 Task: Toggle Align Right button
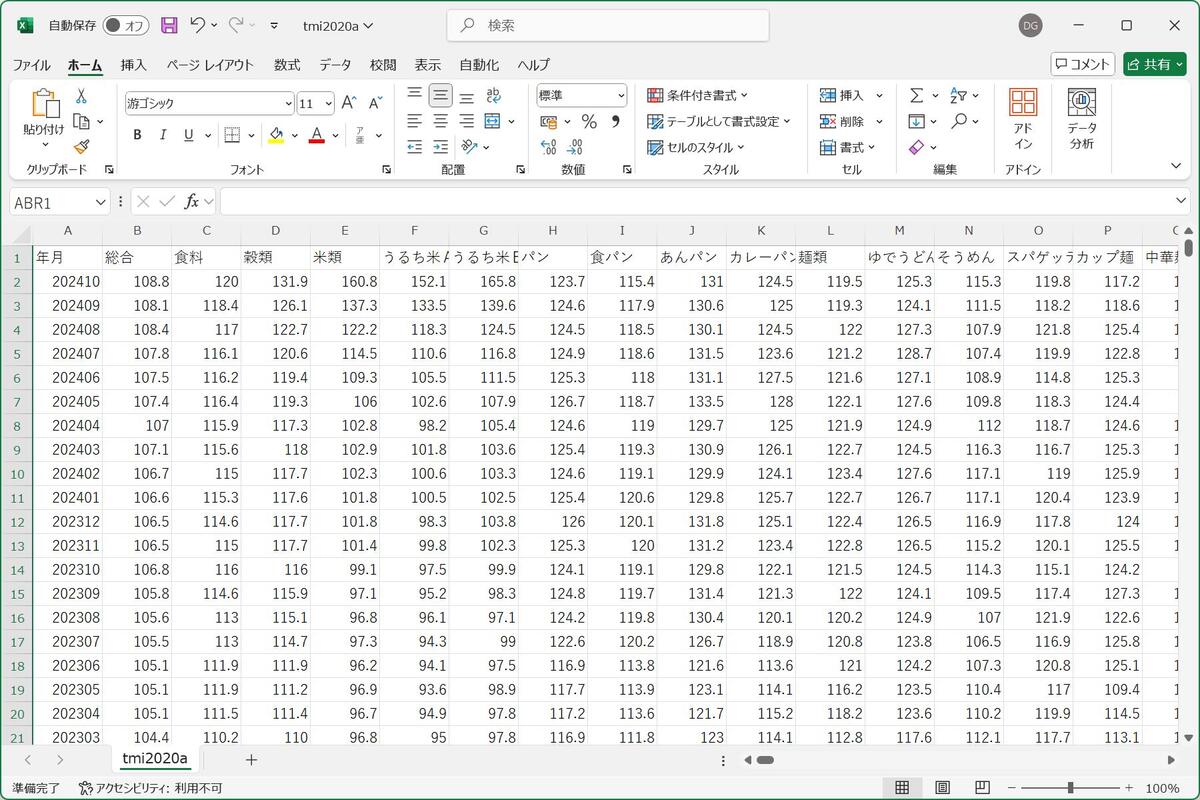[466, 121]
